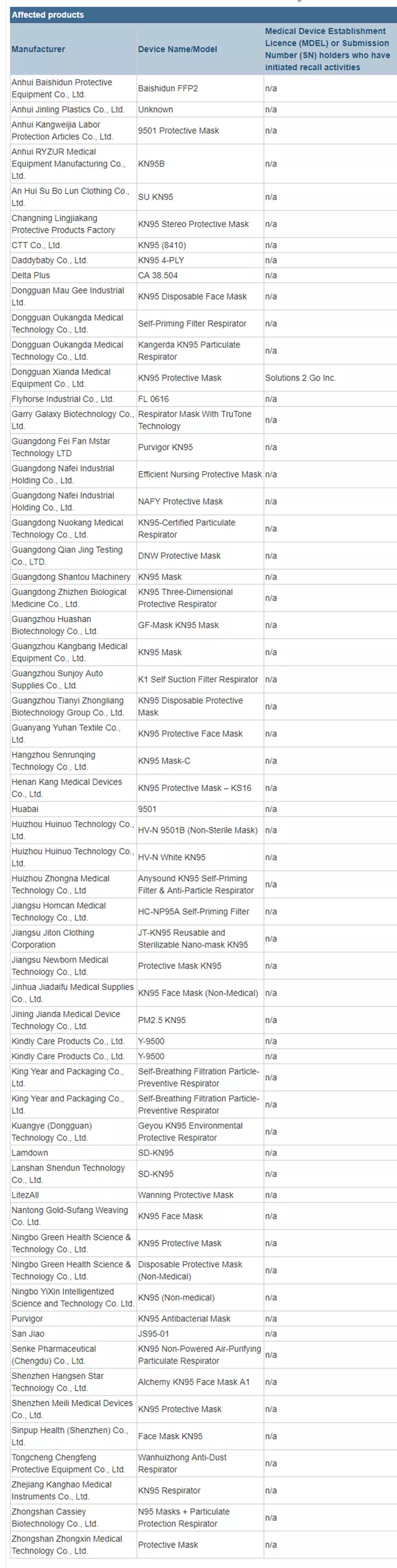
Task: Select the "Purvigor KN95" device cell
Action: pyautogui.click(x=165, y=447)
